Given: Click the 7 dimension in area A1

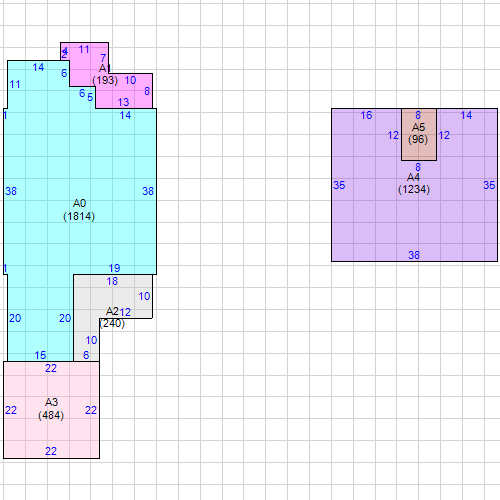Looking at the screenshot, I should [103, 58].
